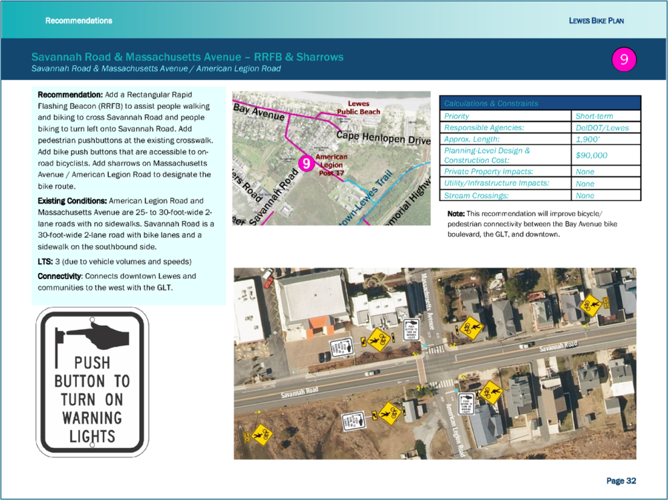The height and width of the screenshot is (500, 668).
Task: Click the 'Approx. Length:' cell
Action: click(505, 139)
